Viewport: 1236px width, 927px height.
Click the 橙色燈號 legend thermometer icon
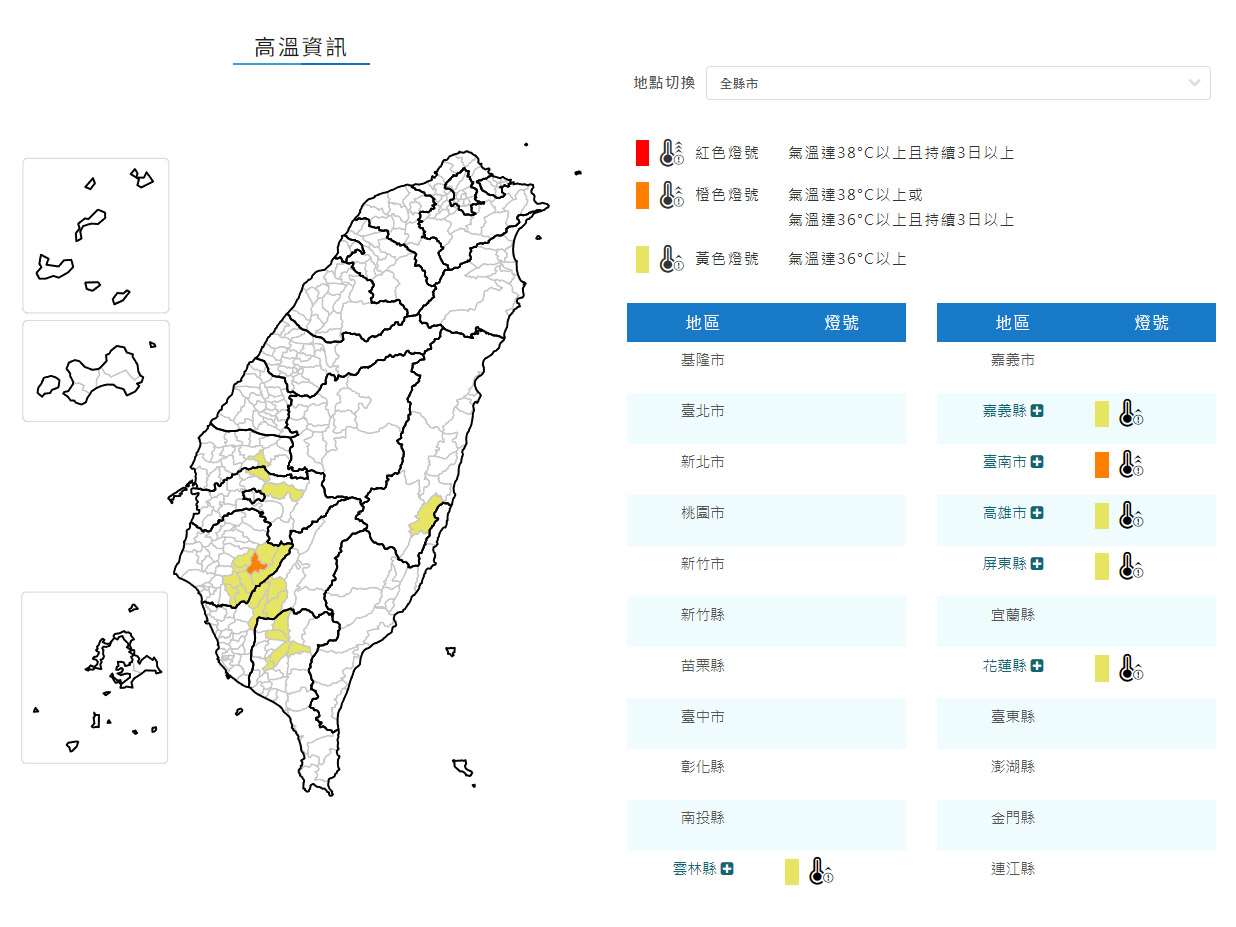(672, 195)
